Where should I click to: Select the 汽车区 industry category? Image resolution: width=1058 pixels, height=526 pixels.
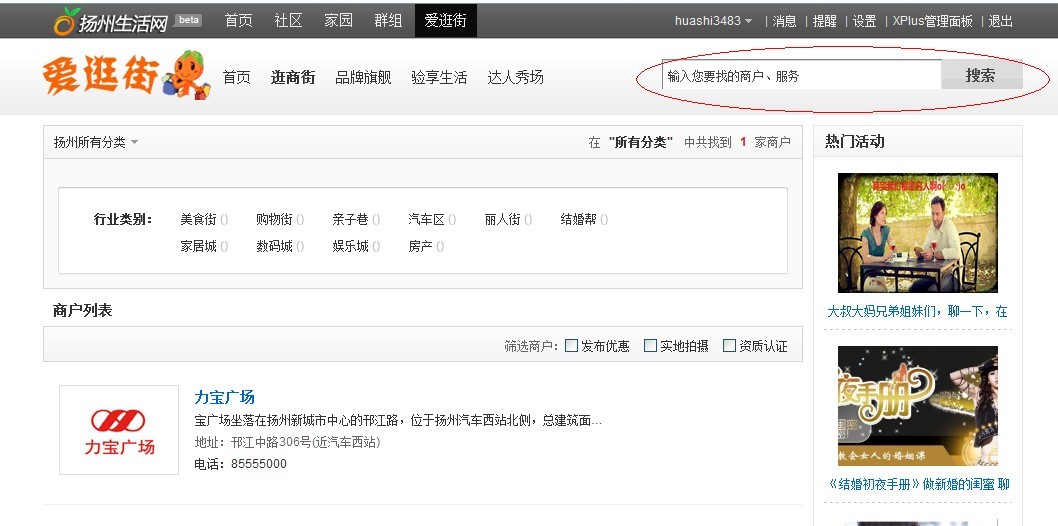(426, 219)
